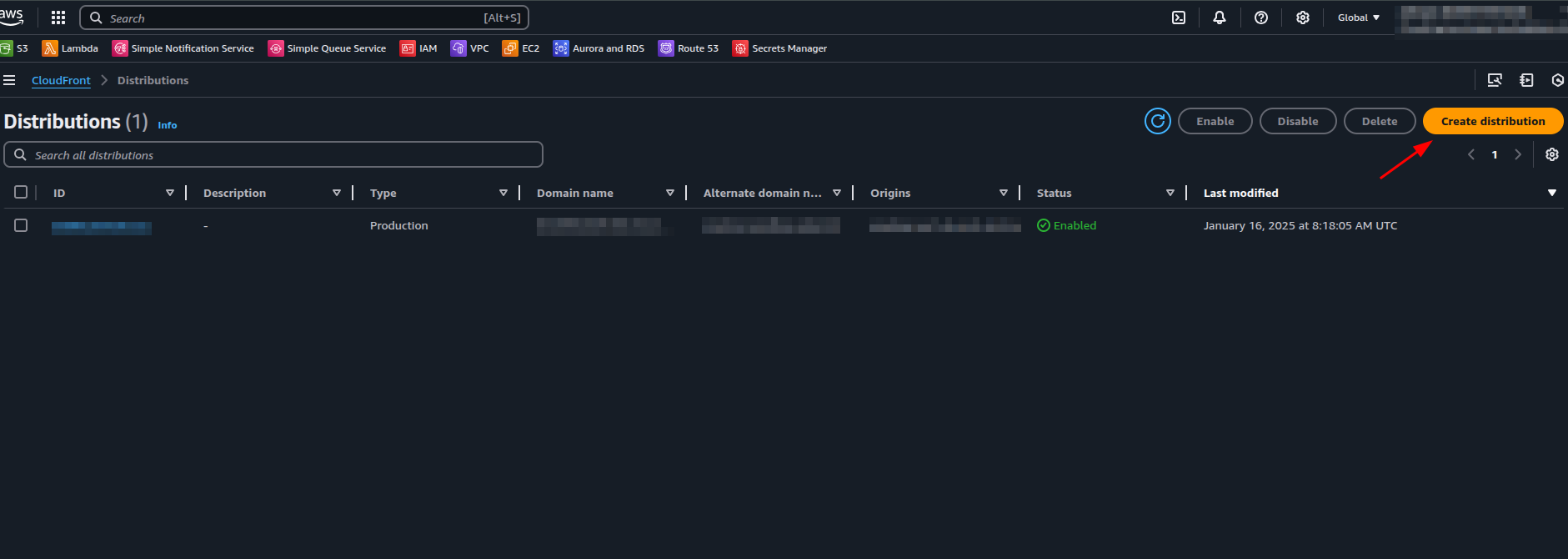The height and width of the screenshot is (559, 1568).
Task: Open Route 53 in the favorites bar
Action: (689, 48)
